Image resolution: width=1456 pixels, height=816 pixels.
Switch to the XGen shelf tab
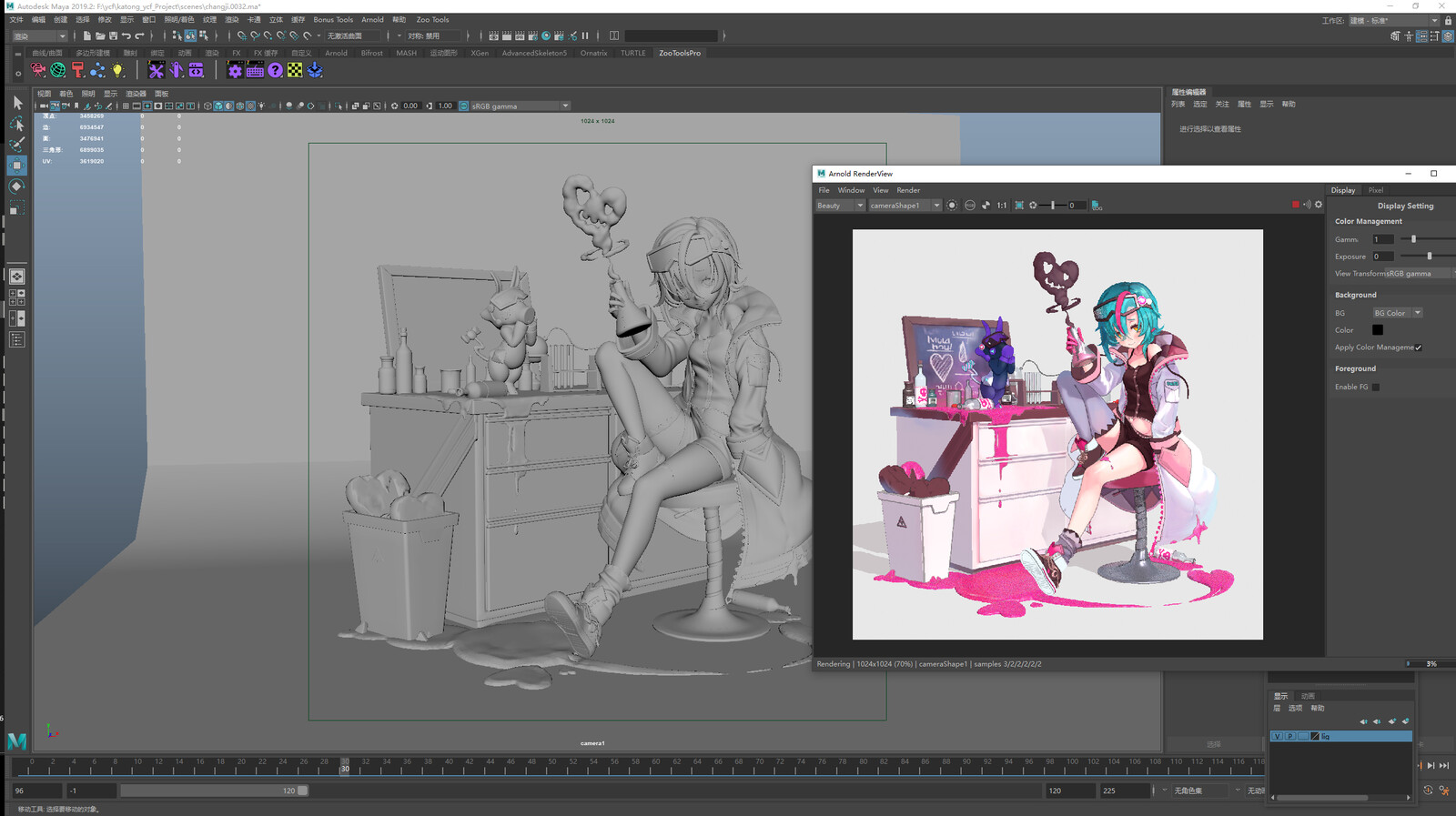tap(480, 53)
